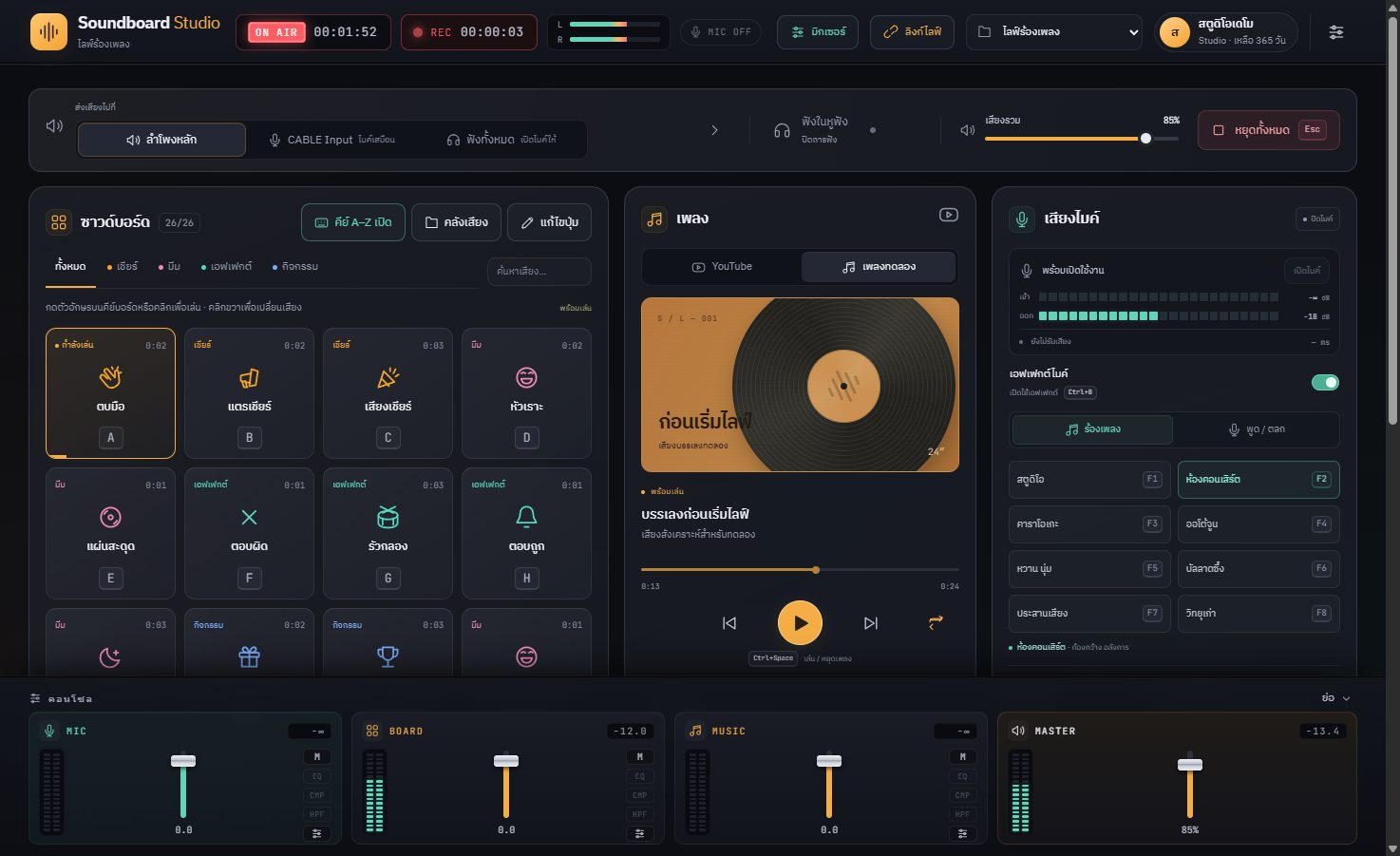Open MUSIC channel settings sliders icon

click(x=962, y=833)
